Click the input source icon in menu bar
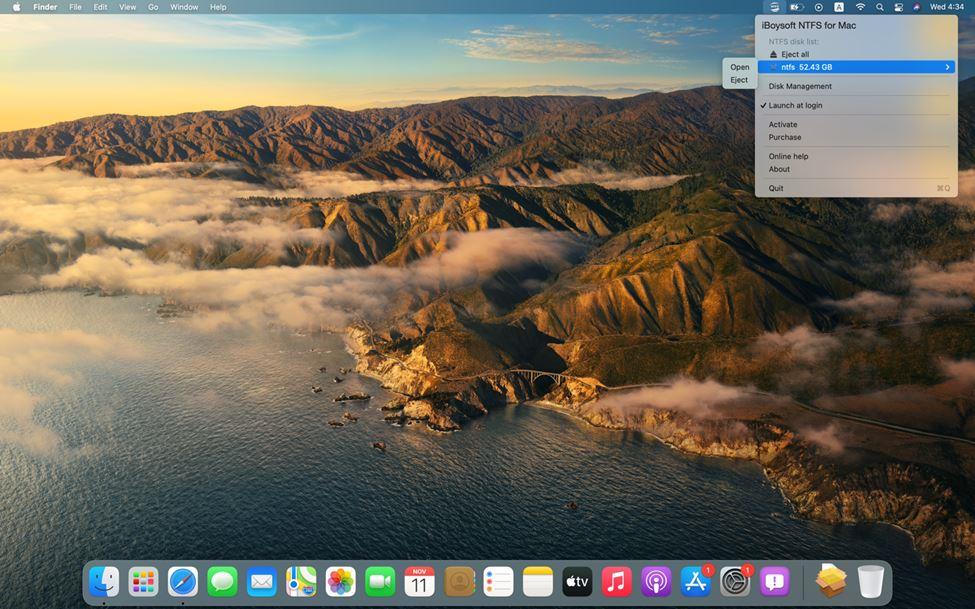975x609 pixels. point(840,7)
